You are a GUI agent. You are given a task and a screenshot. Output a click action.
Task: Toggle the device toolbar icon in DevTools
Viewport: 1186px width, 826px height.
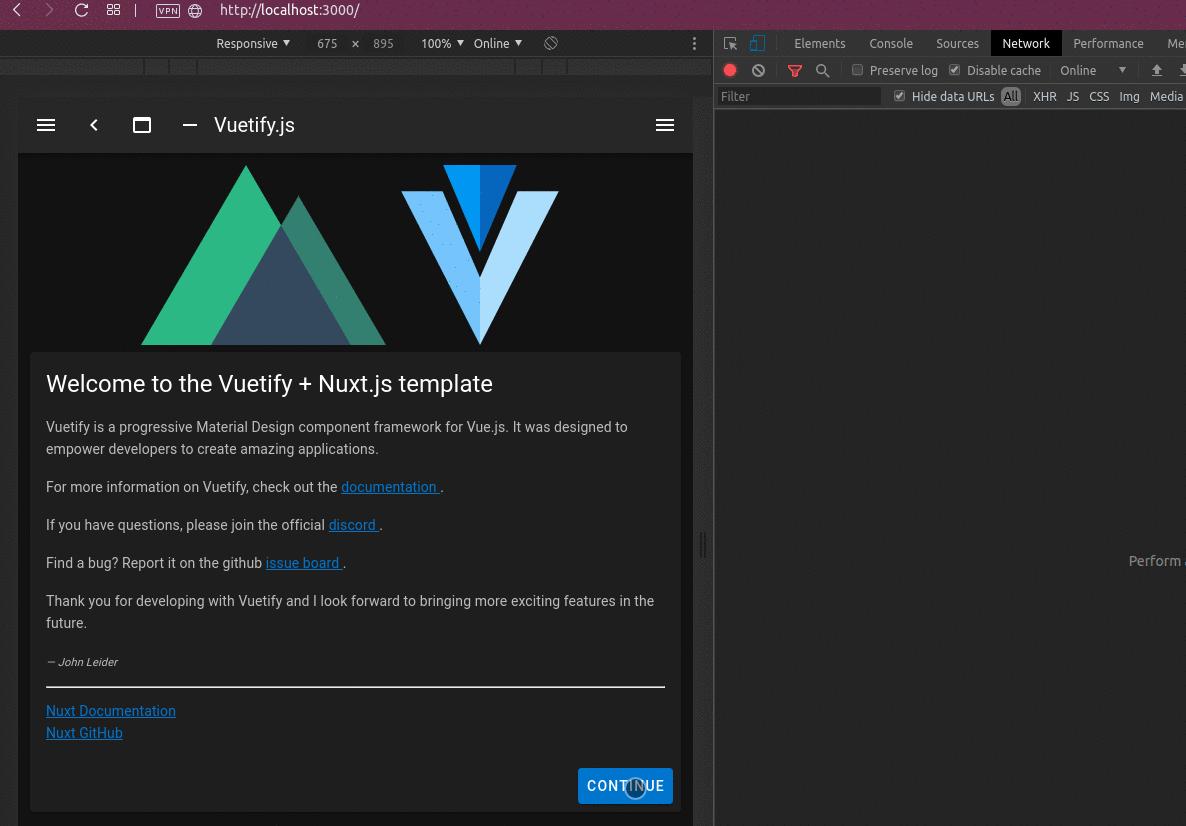757,44
